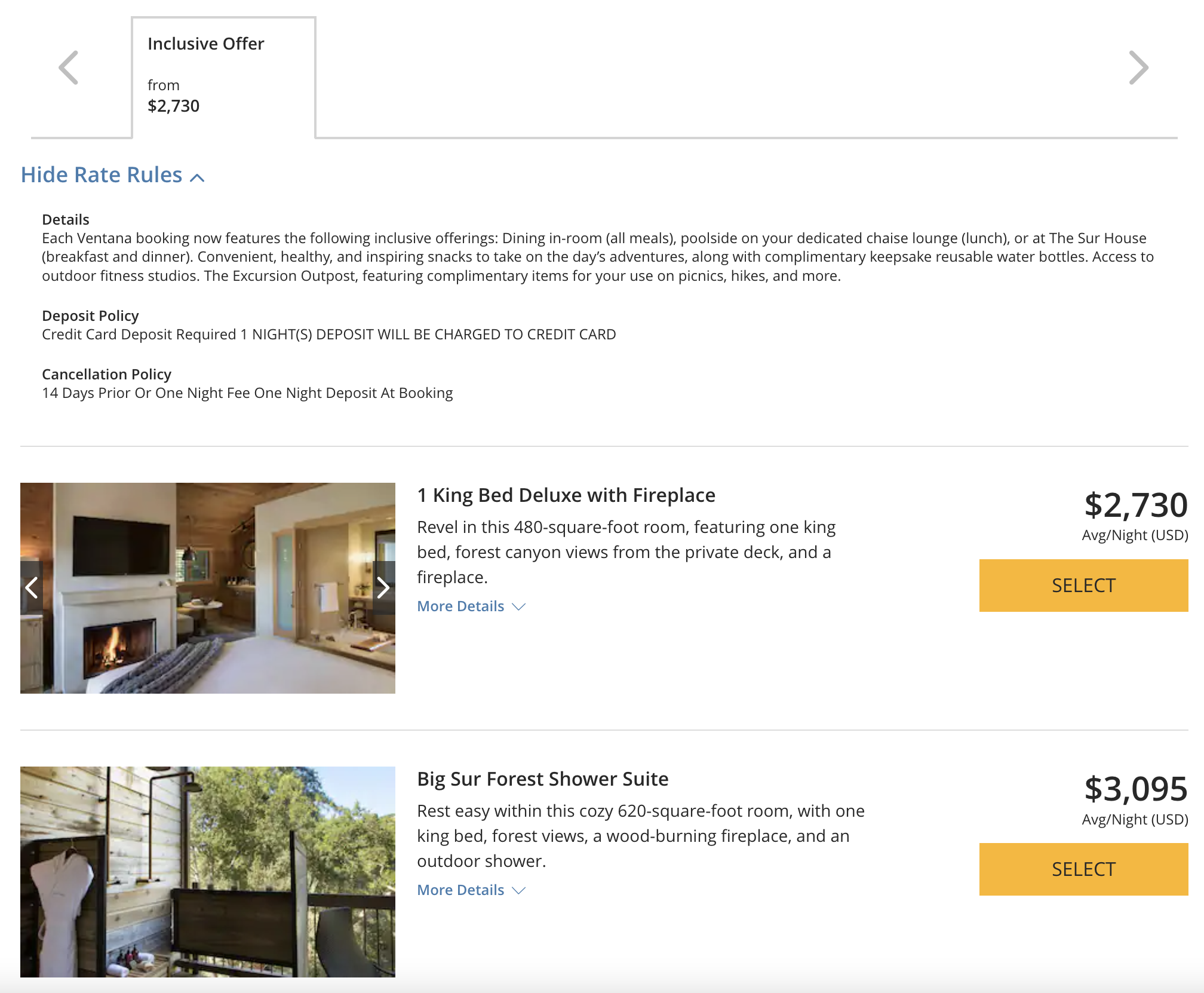Click the down chevron after King Bed More Details
The width and height of the screenshot is (1204, 993).
tap(519, 606)
